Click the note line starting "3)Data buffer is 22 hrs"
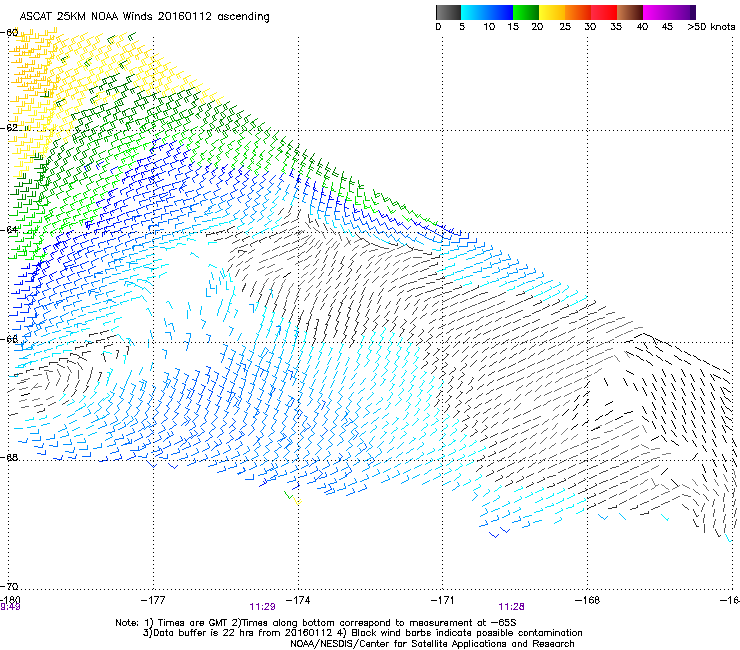 [362, 633]
